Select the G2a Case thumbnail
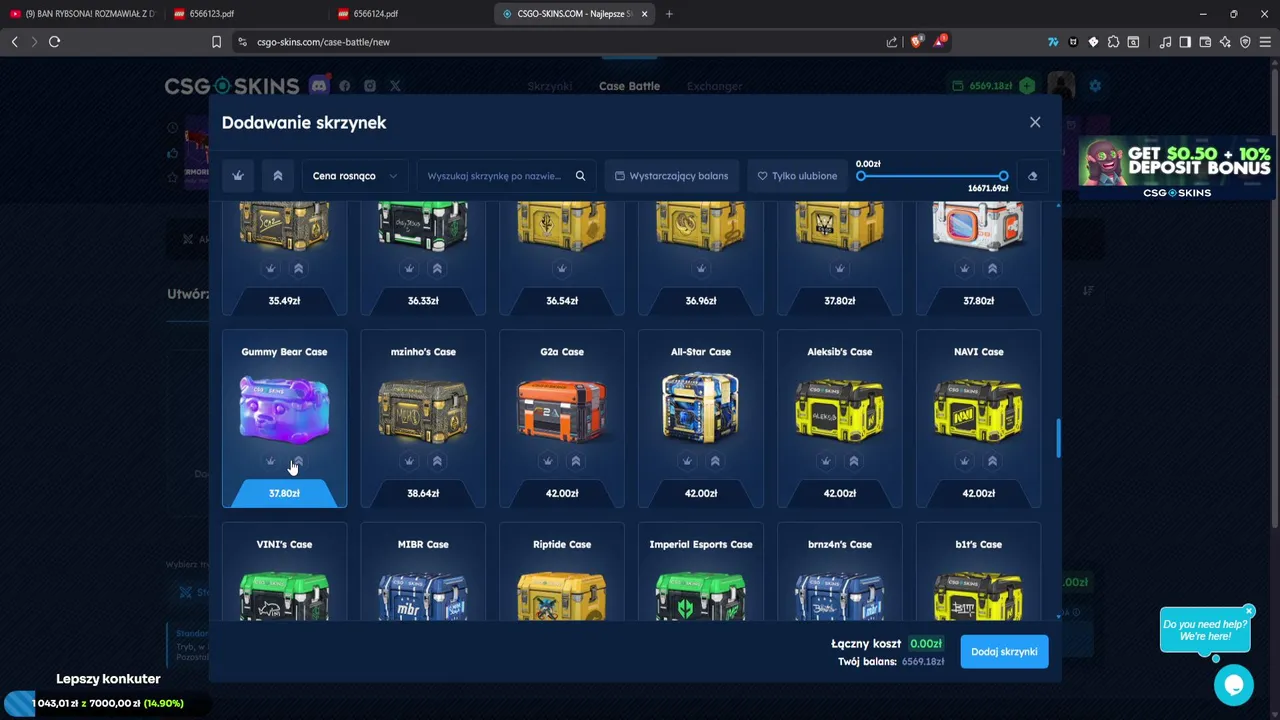This screenshot has height=720, width=1280. pyautogui.click(x=562, y=408)
